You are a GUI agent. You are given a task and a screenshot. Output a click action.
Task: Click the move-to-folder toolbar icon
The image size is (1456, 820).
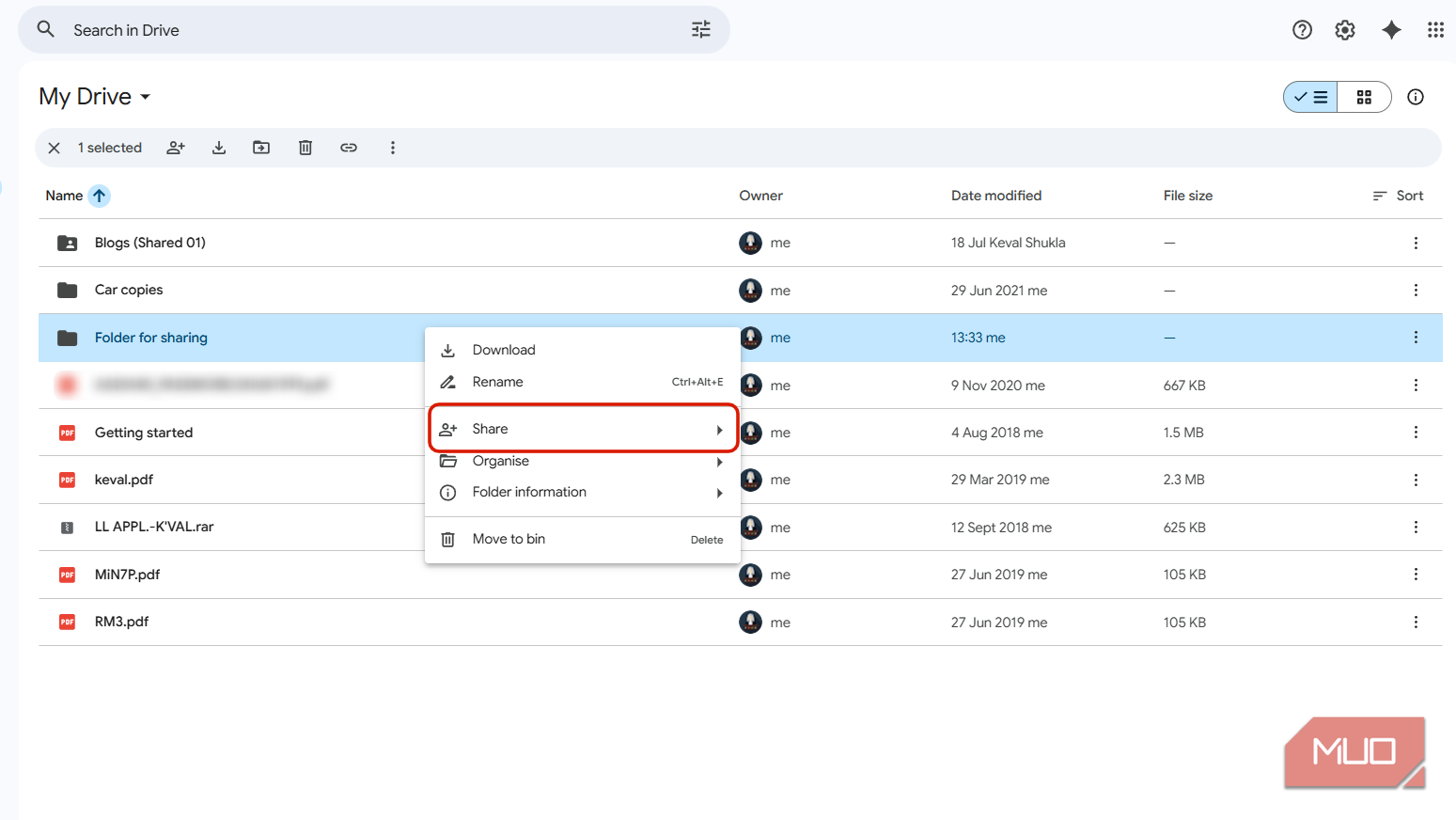(x=261, y=148)
